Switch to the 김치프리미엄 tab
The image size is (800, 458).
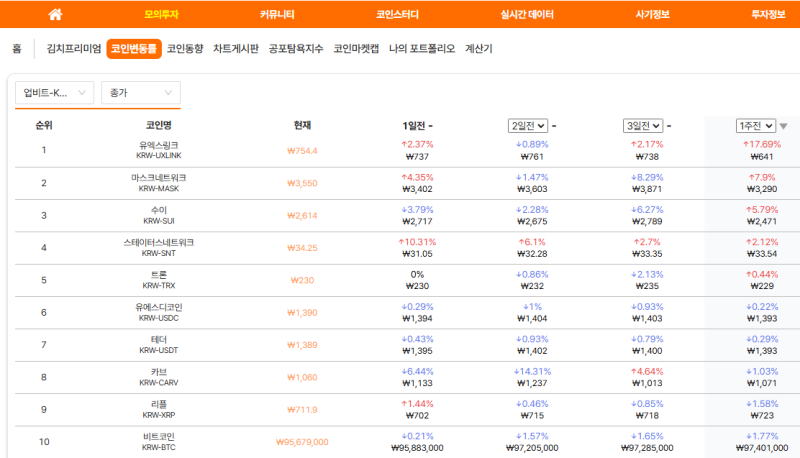click(x=74, y=48)
